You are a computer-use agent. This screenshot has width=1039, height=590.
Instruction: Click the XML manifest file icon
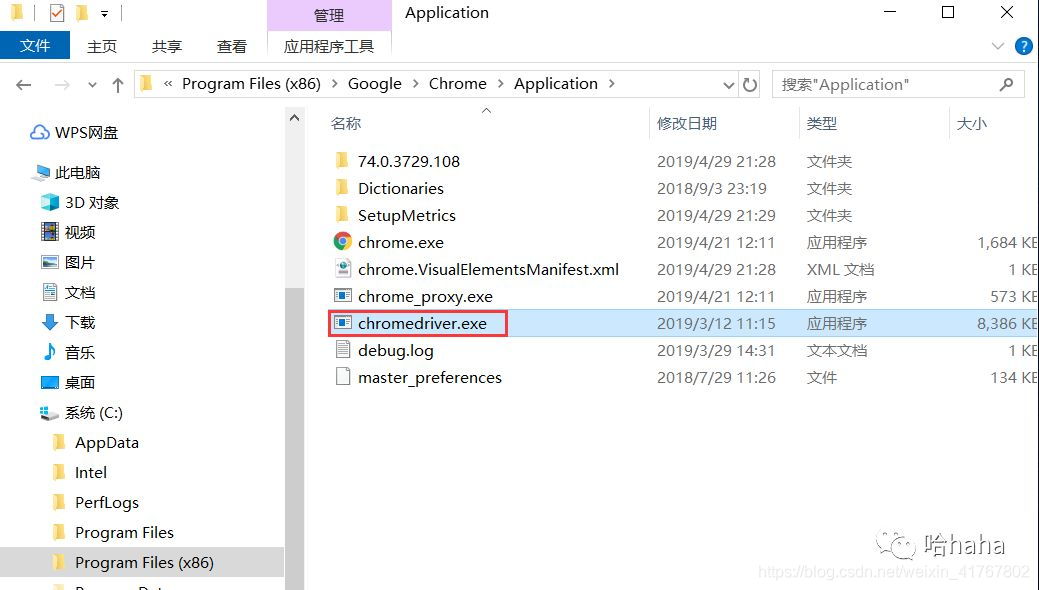click(343, 268)
